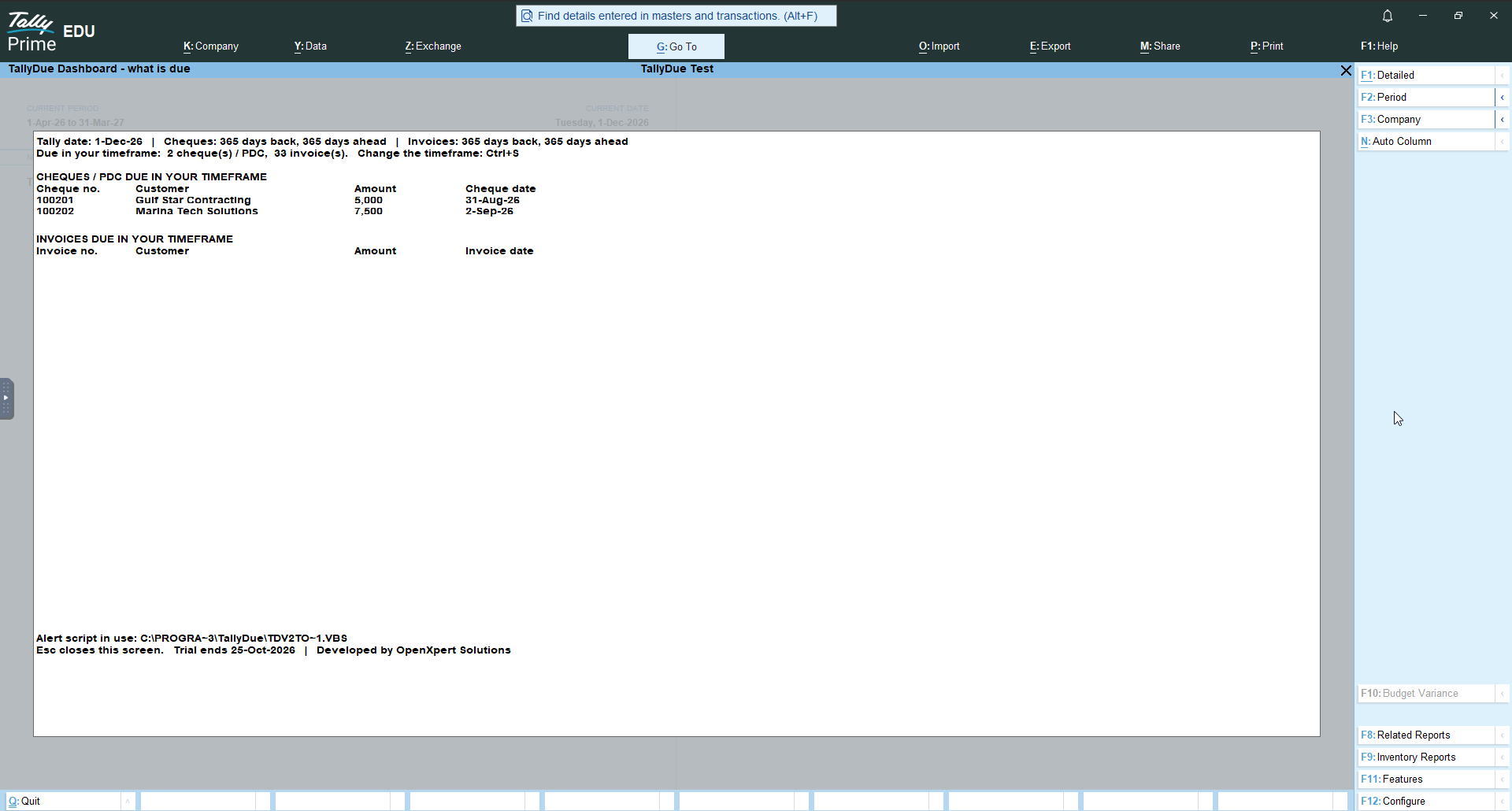Click the find details search field
This screenshot has width=1512, height=811.
[676, 16]
